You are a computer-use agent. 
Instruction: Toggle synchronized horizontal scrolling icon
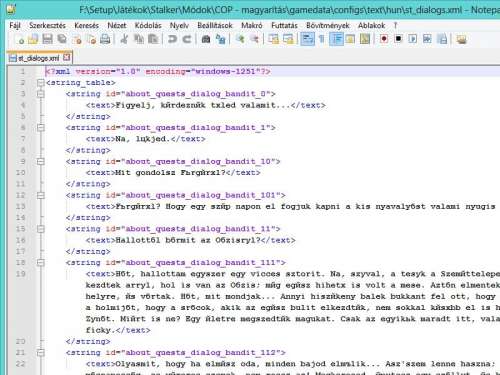pyautogui.click(x=288, y=39)
